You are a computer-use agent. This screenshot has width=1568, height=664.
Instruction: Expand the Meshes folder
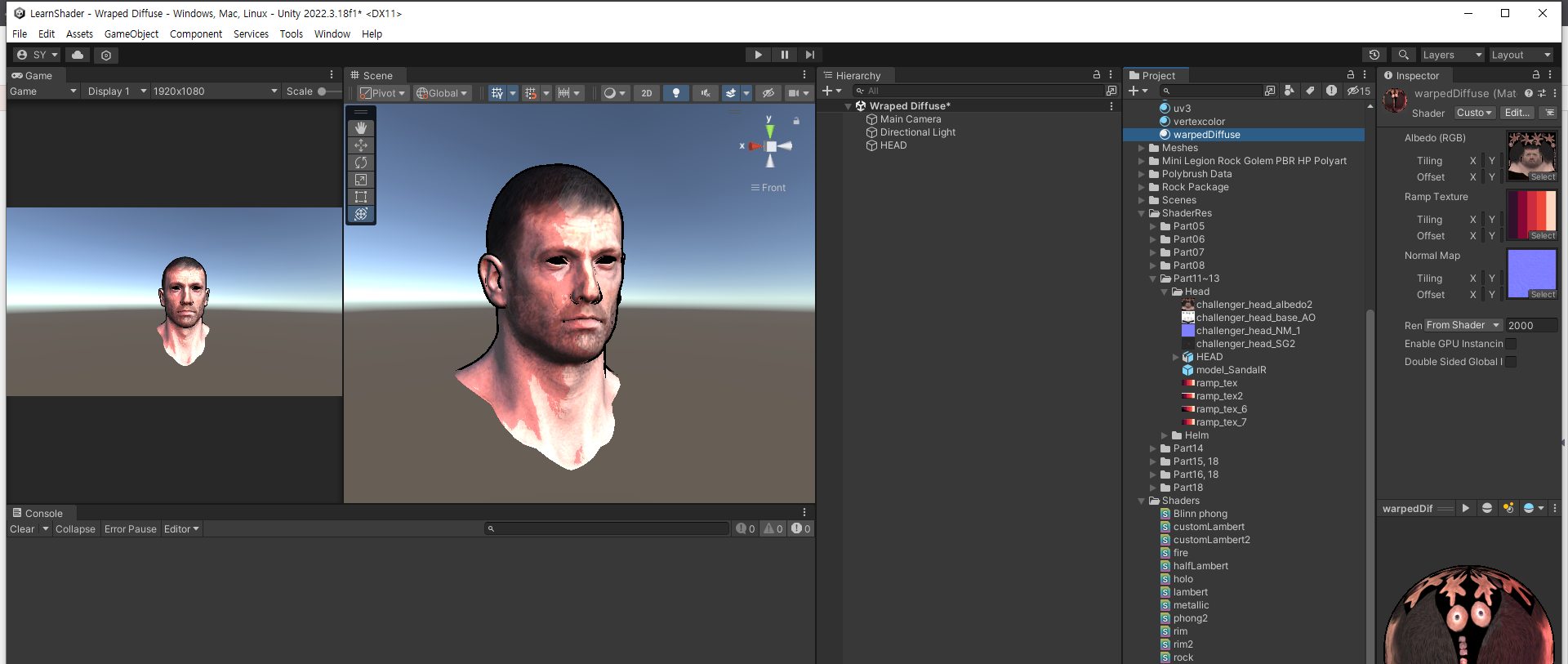[1142, 148]
